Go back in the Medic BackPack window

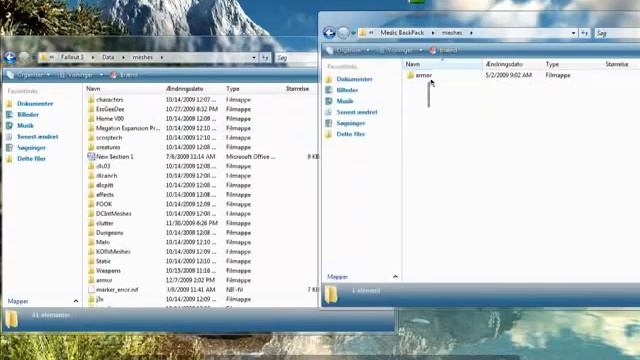tap(329, 33)
